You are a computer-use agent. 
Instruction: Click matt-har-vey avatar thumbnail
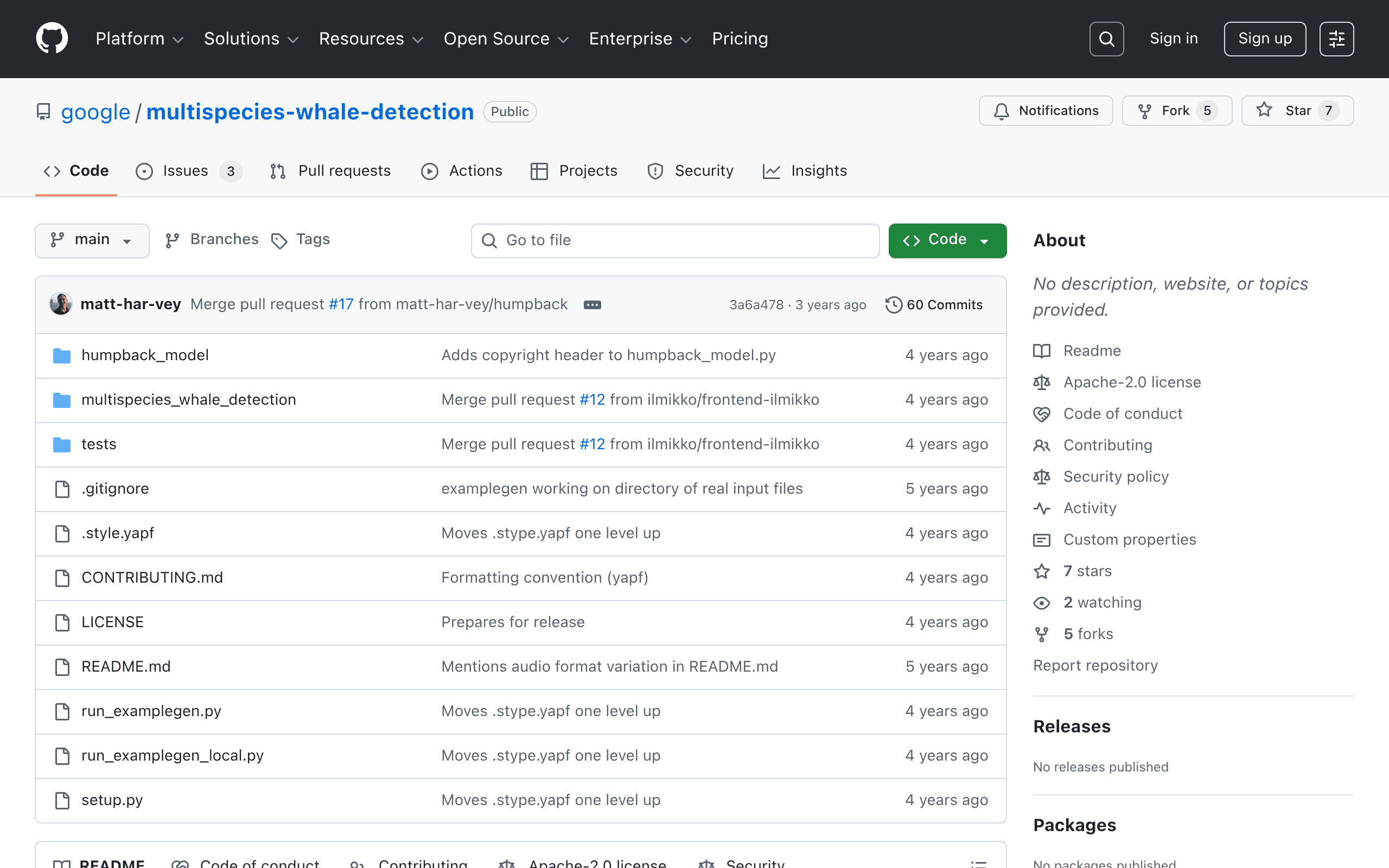(61, 304)
